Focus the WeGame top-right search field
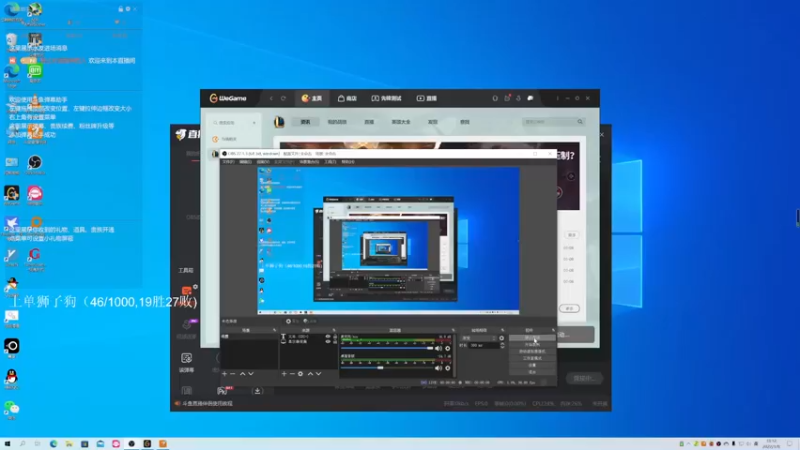 553,122
